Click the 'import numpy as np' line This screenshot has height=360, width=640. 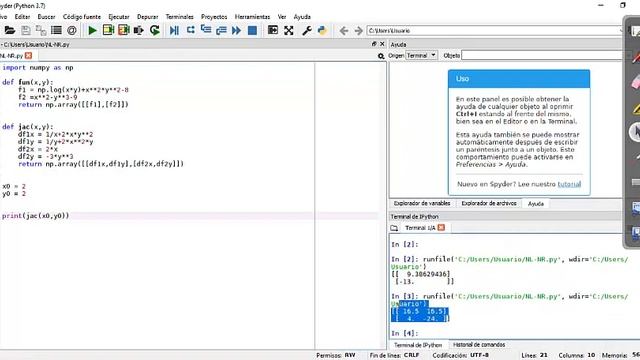coord(38,67)
